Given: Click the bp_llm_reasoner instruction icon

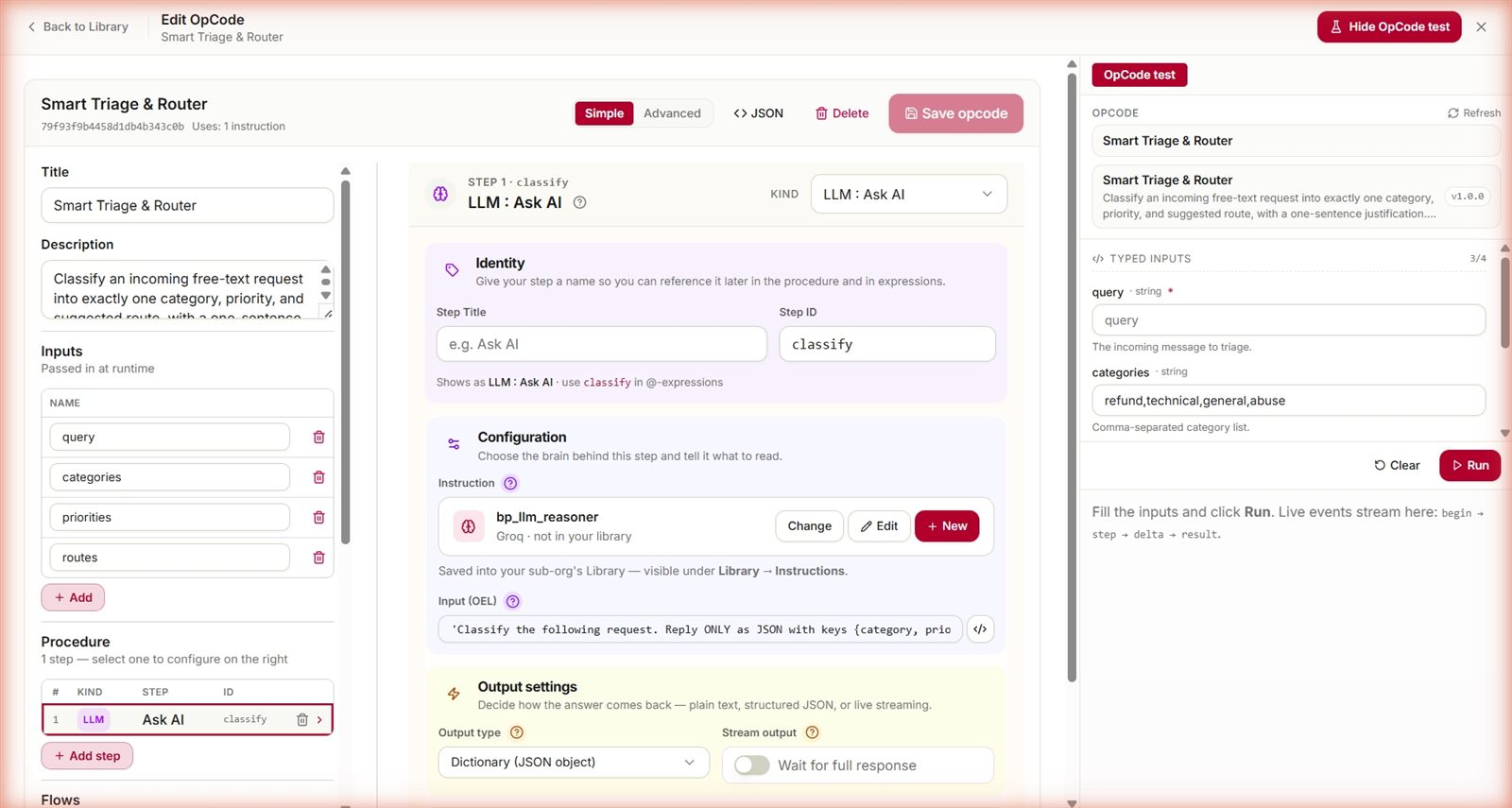Looking at the screenshot, I should (468, 526).
